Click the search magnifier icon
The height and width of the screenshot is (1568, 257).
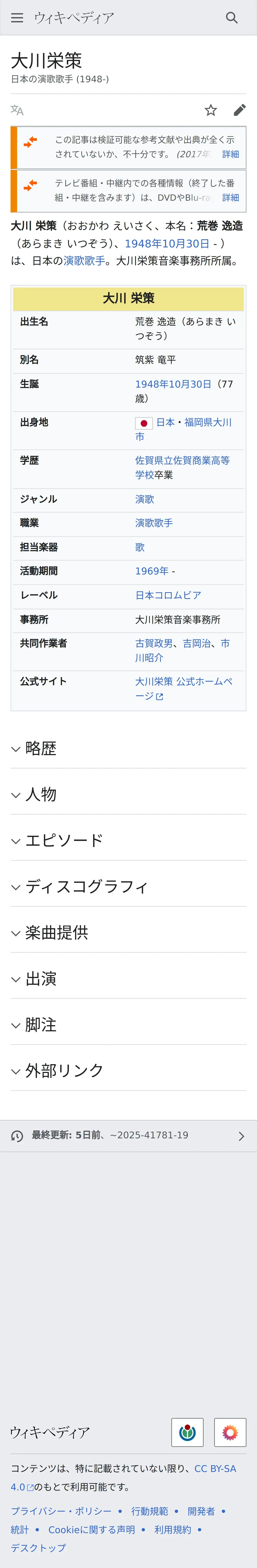pyautogui.click(x=232, y=18)
